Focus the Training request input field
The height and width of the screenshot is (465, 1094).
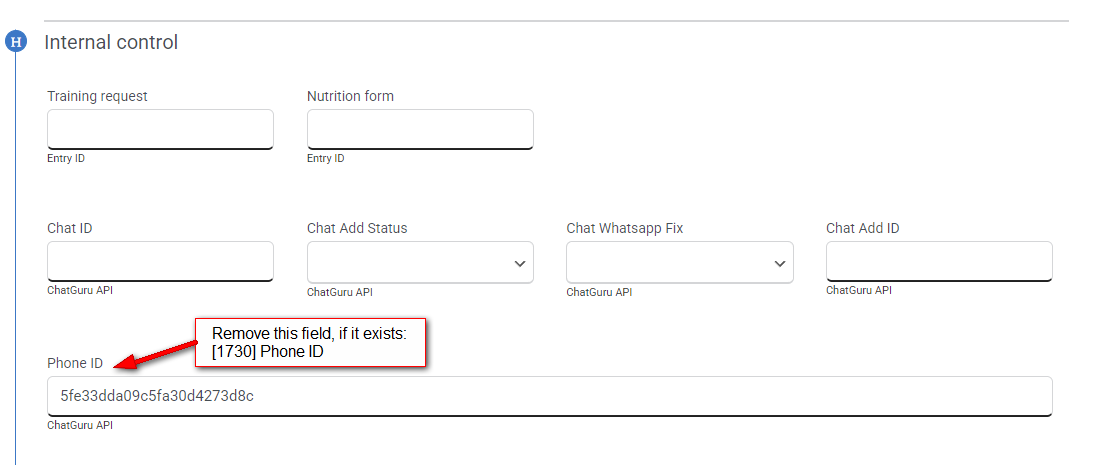coord(160,129)
